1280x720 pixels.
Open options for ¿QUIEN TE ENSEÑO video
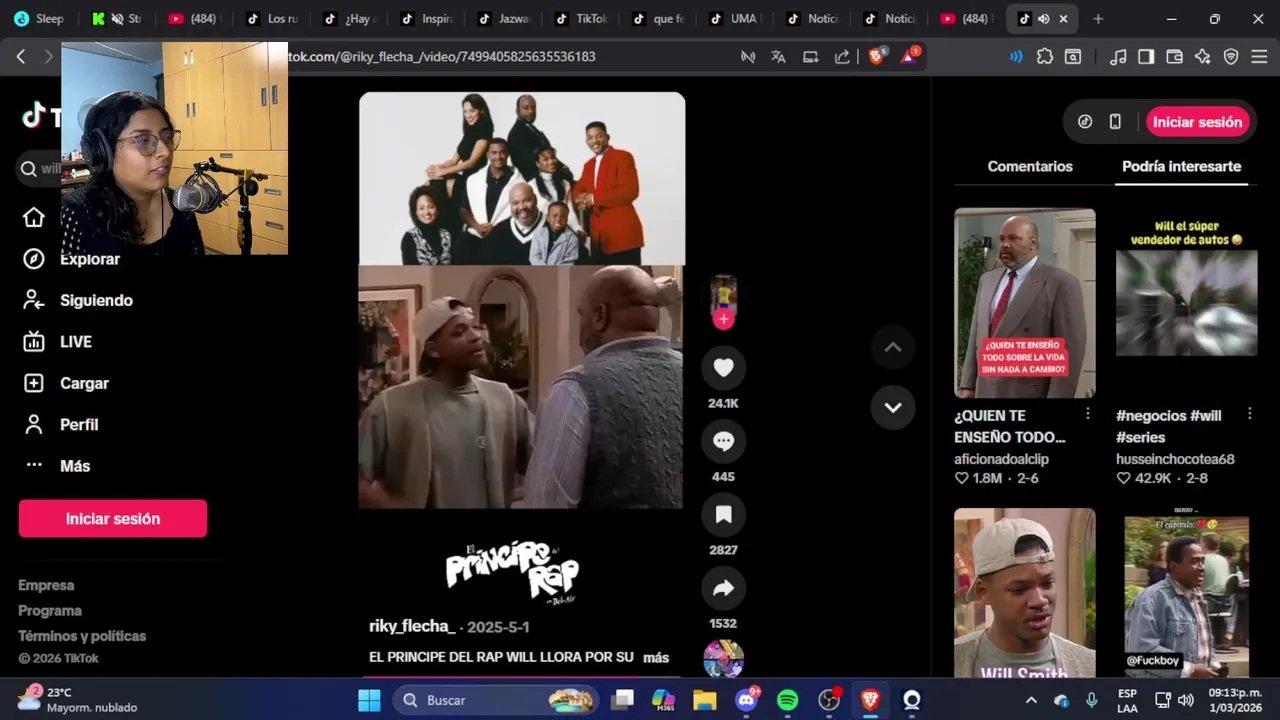pos(1088,414)
